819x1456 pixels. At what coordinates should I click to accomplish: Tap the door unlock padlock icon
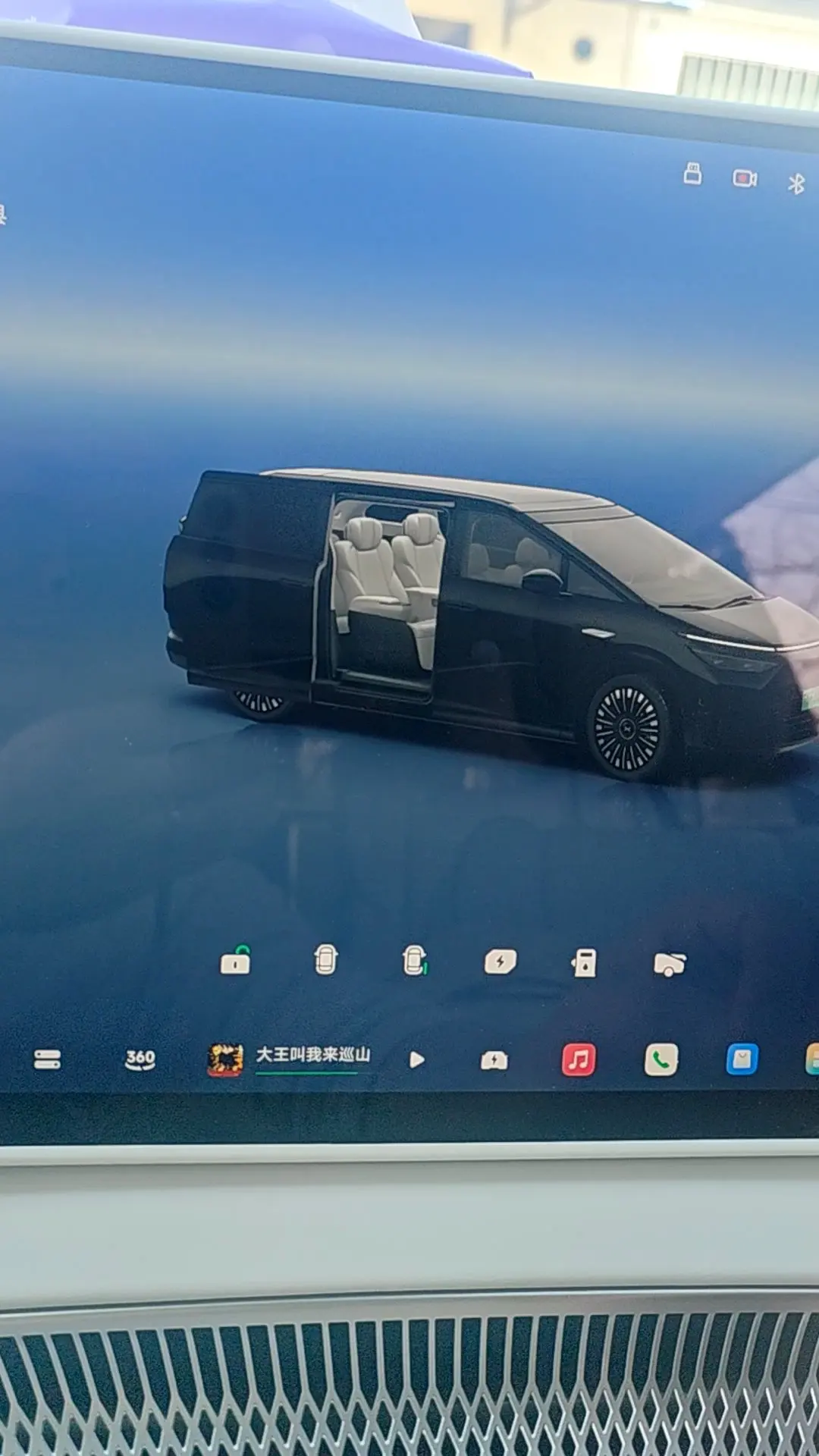[235, 962]
